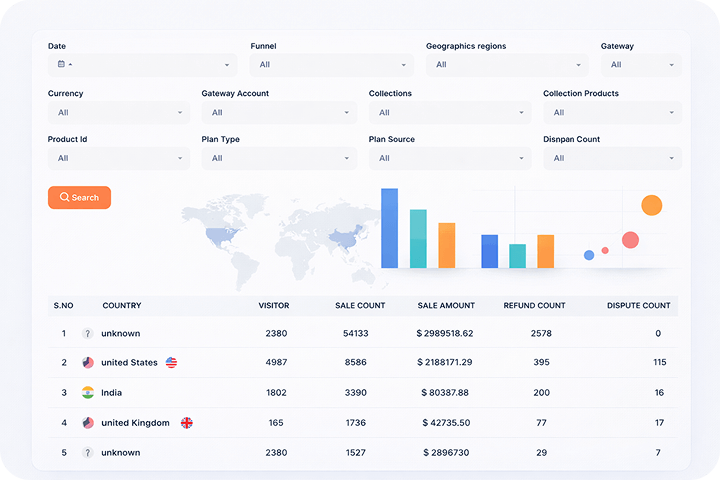This screenshot has height=480, width=720.
Task: Click the tallest blue bar in chart
Action: 389,228
